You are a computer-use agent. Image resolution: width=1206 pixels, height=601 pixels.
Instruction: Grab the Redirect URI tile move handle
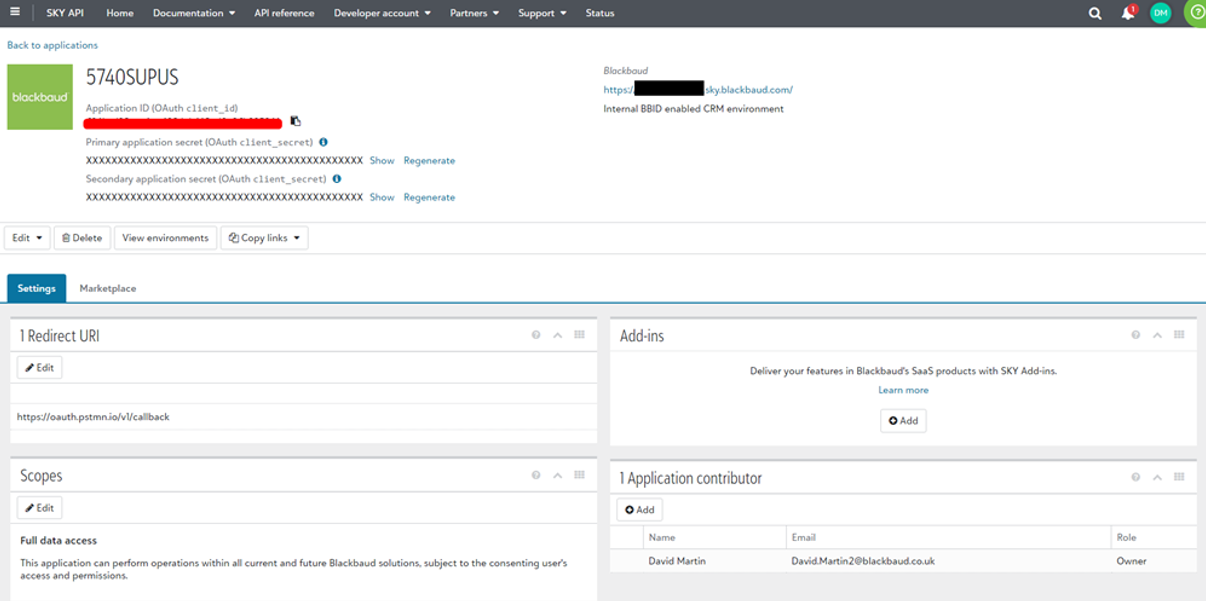click(579, 335)
